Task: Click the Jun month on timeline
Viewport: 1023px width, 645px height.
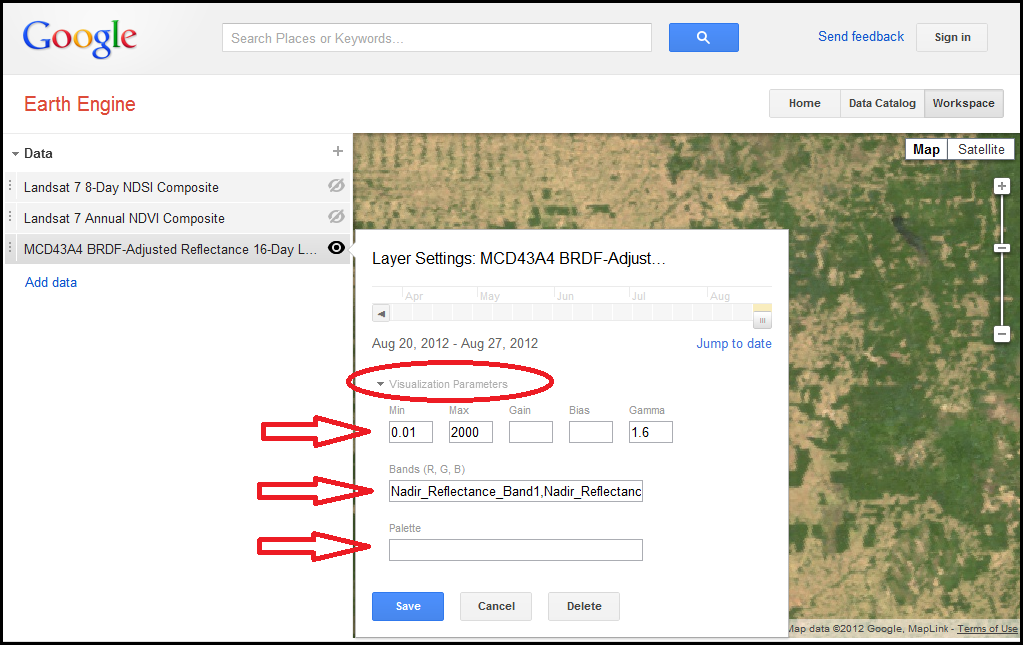Action: pos(565,296)
